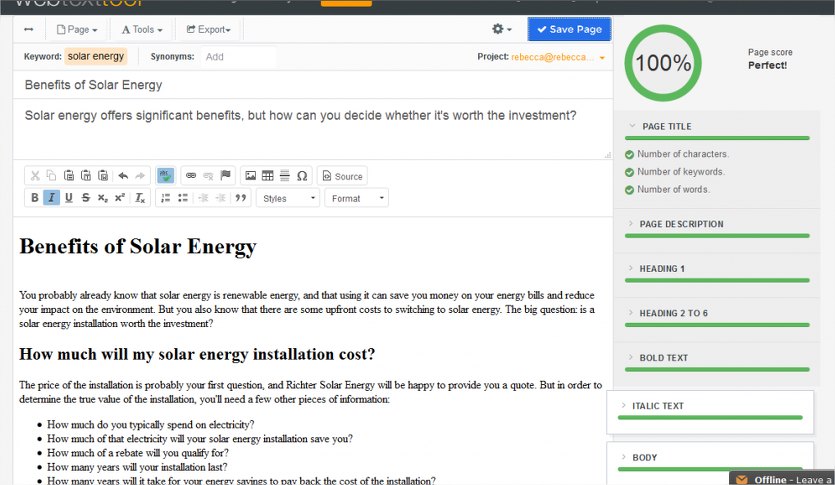The height and width of the screenshot is (485, 835).
Task: Insert a horizontal line
Action: (285, 176)
